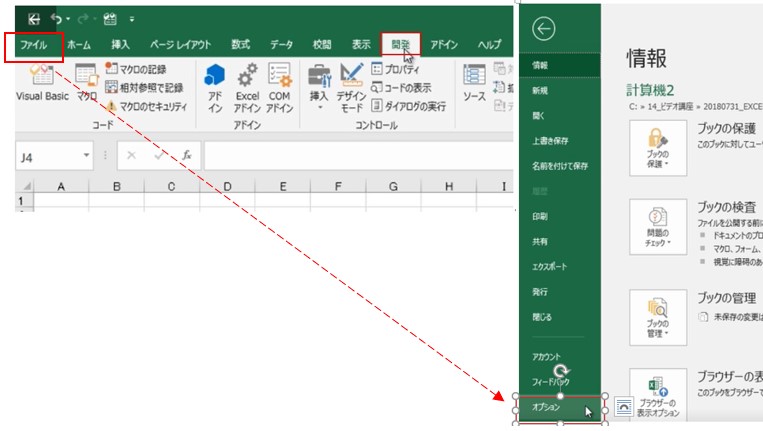Screen dimensions: 763x431
Task: Start recording a macro (マクロの記録)
Action: (x=136, y=69)
